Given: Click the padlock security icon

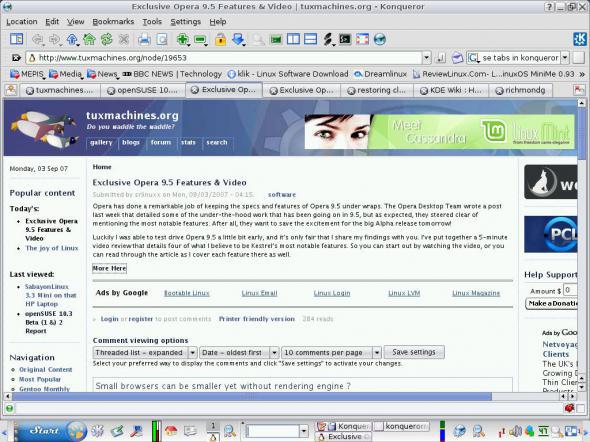Looking at the screenshot, I should (220, 39).
